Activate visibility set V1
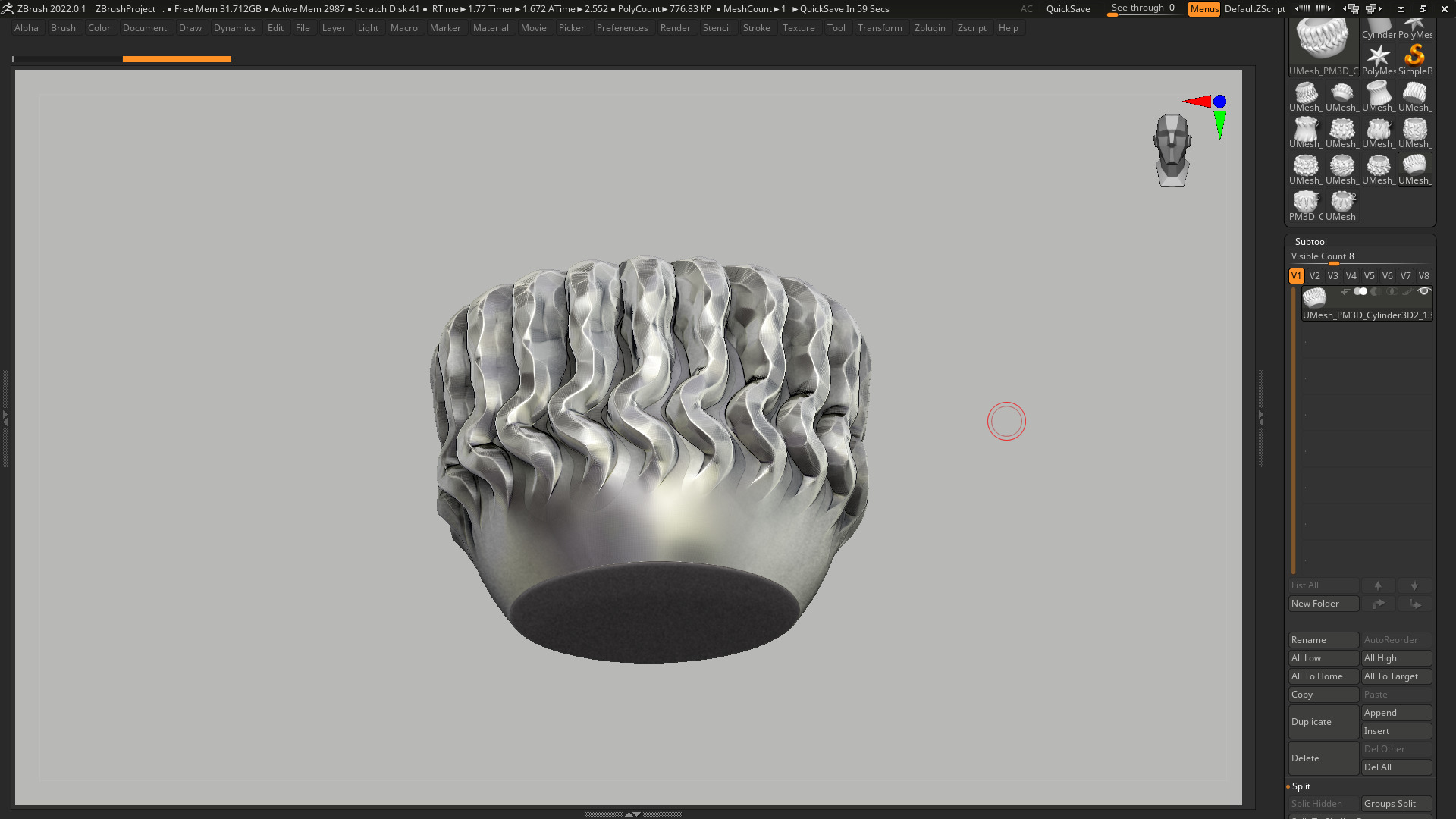 point(1296,276)
